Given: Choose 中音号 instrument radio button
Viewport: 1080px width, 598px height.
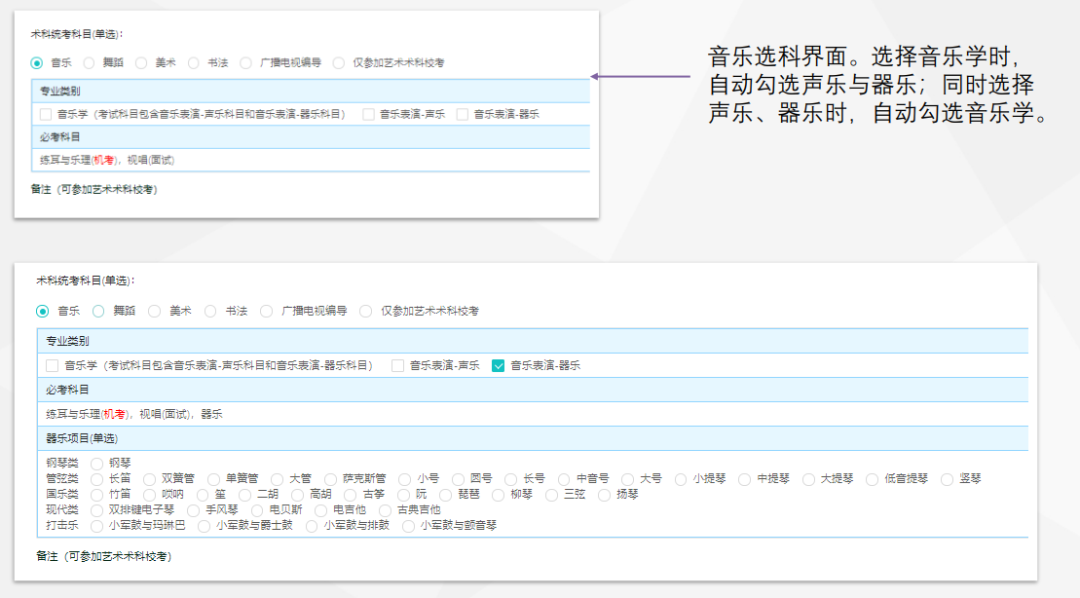Looking at the screenshot, I should click(x=564, y=479).
